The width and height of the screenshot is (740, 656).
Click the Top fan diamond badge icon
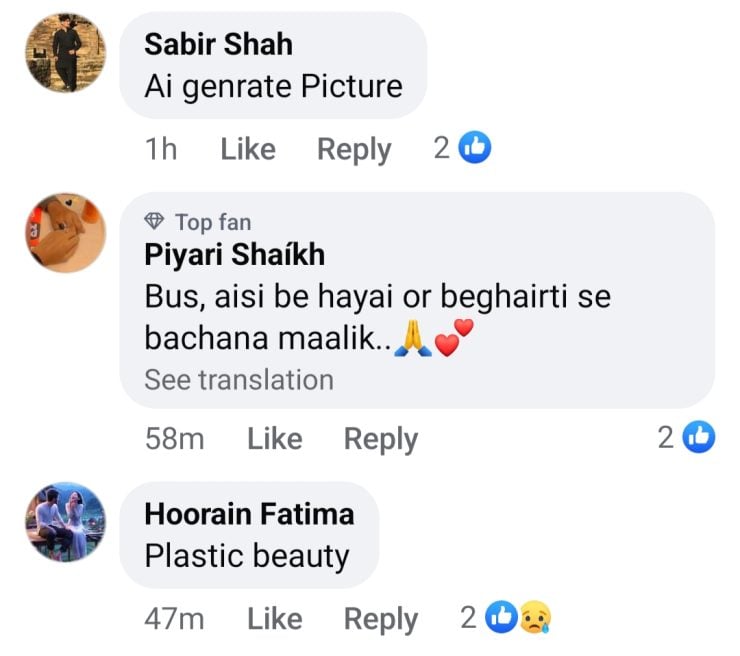point(154,222)
